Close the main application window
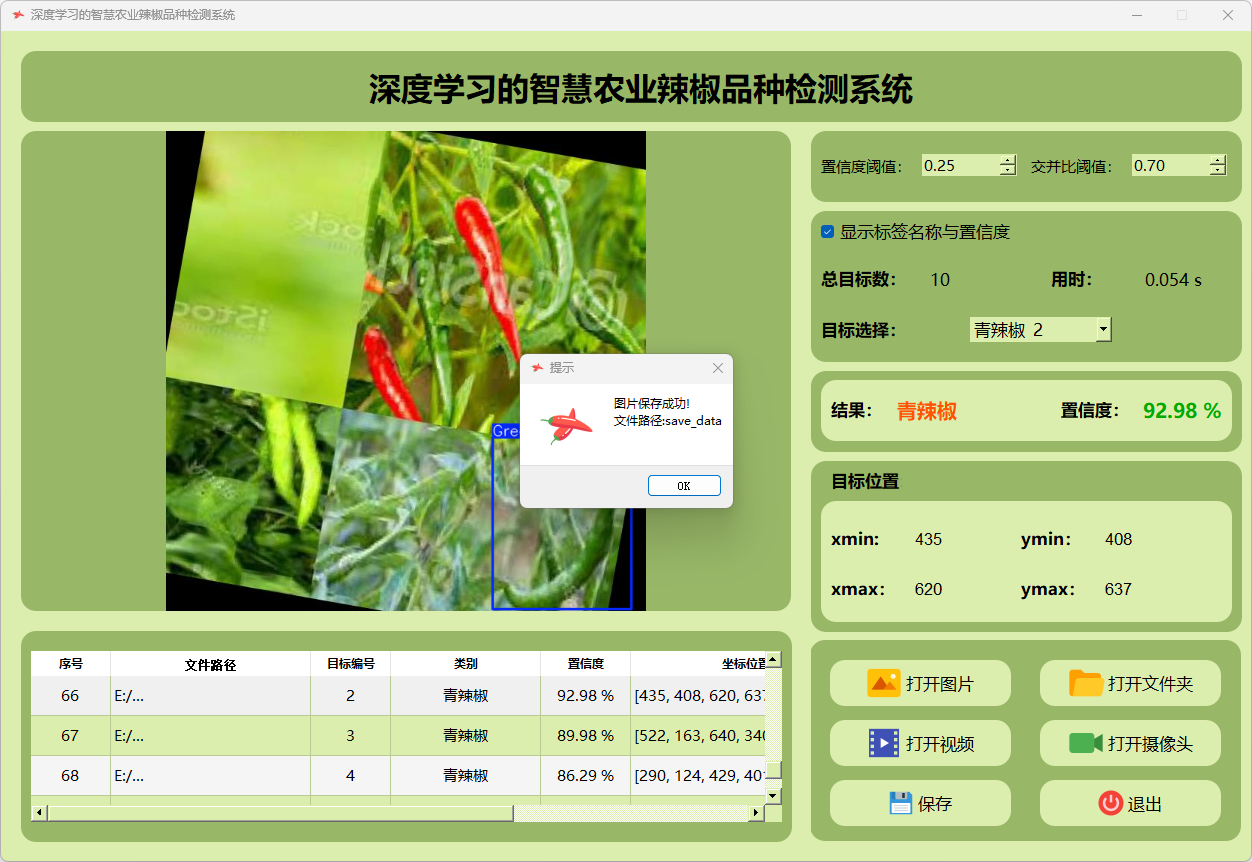 [1228, 15]
